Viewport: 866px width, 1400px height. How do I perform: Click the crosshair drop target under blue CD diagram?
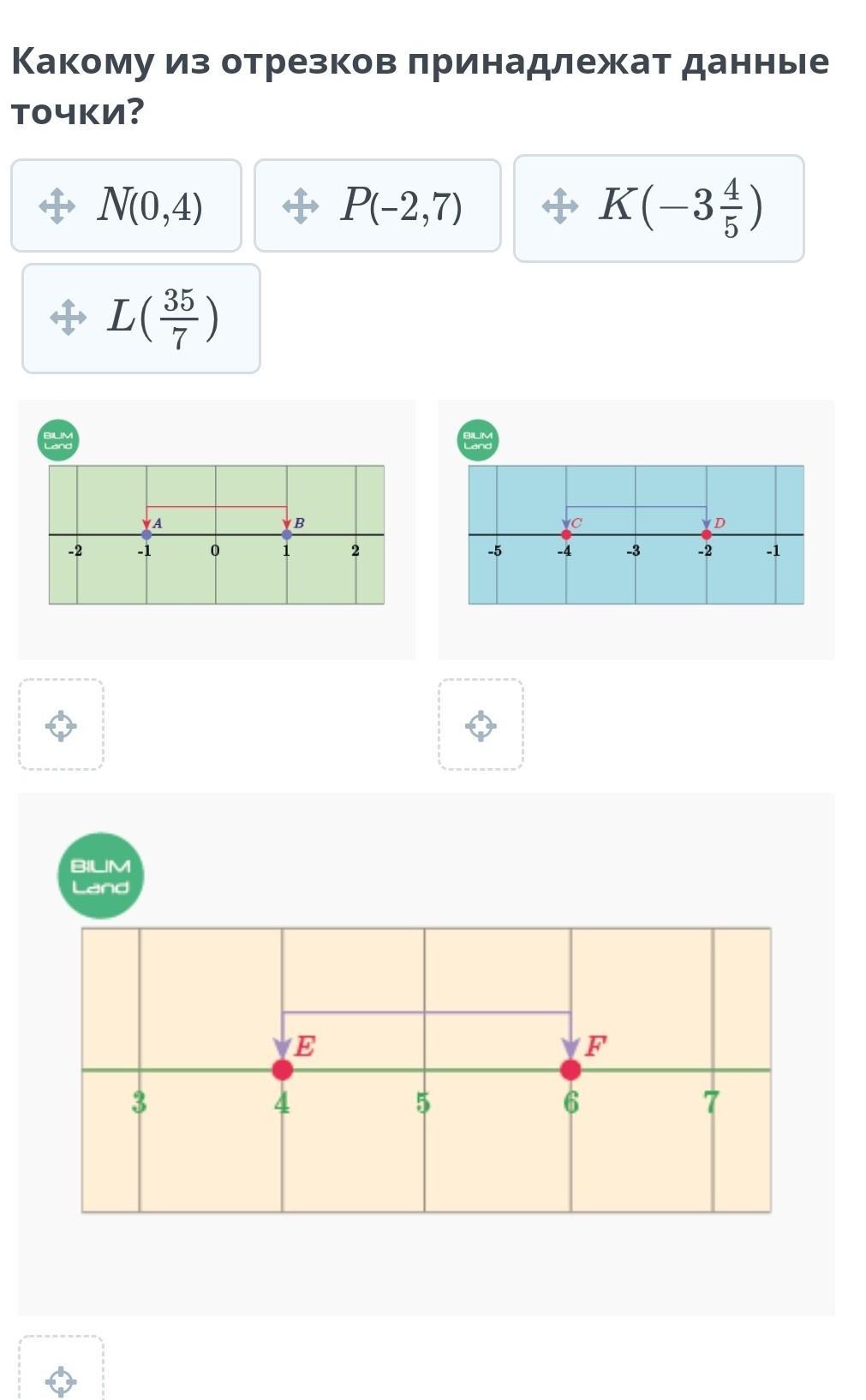point(481,725)
